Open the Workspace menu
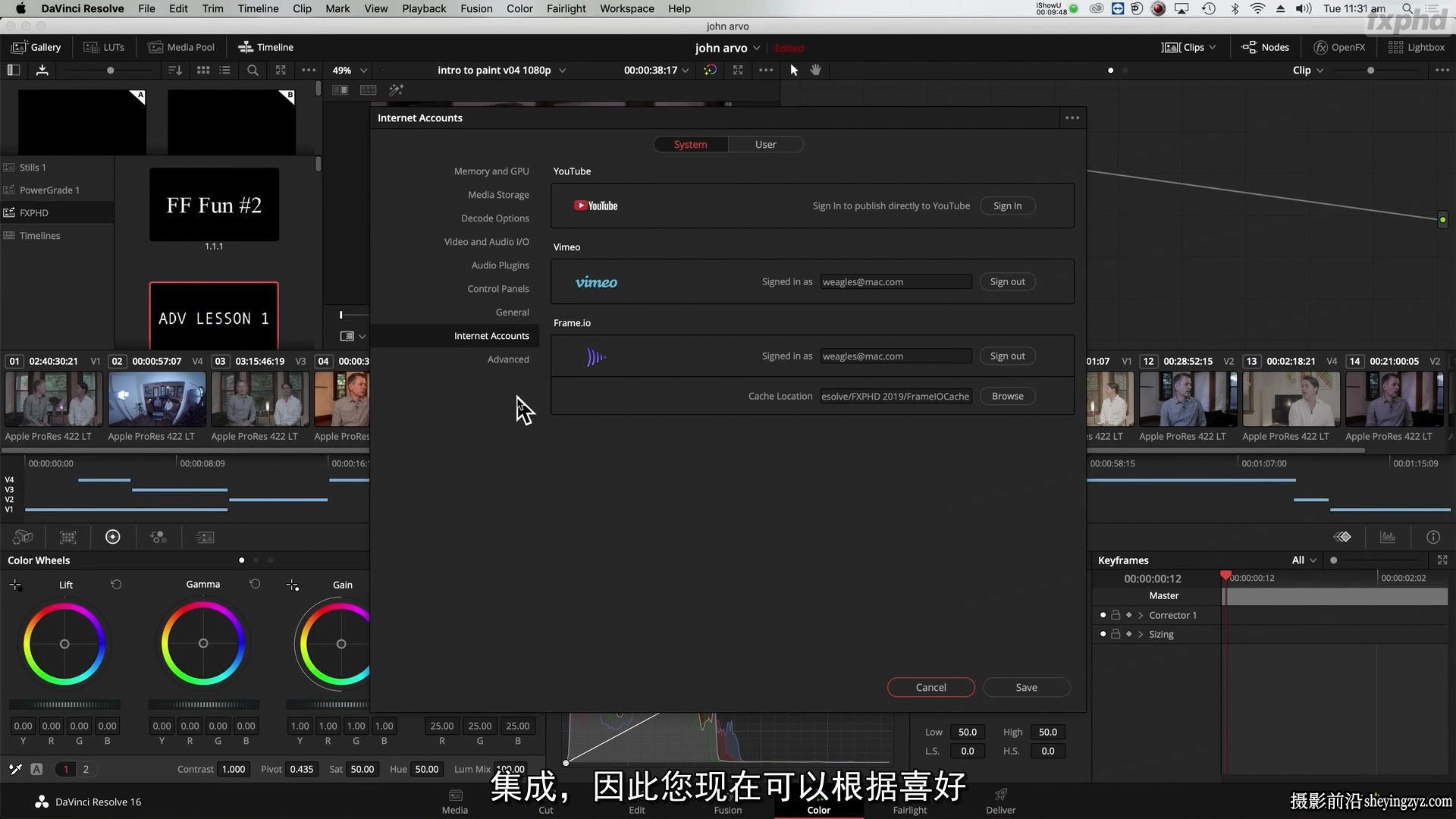 coord(626,8)
